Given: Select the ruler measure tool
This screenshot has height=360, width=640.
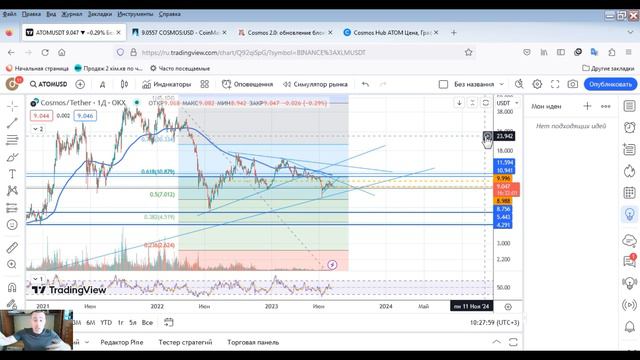Looking at the screenshot, I should click(12, 247).
